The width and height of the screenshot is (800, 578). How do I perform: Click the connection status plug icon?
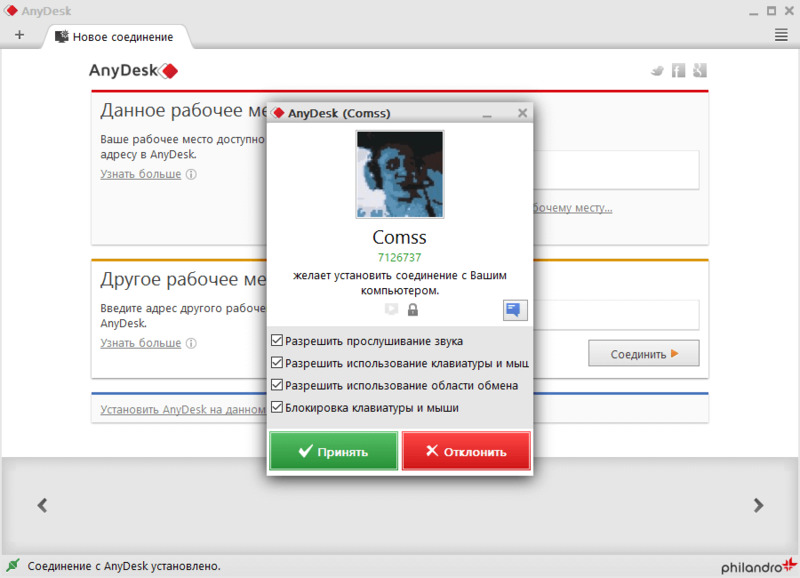pos(13,565)
